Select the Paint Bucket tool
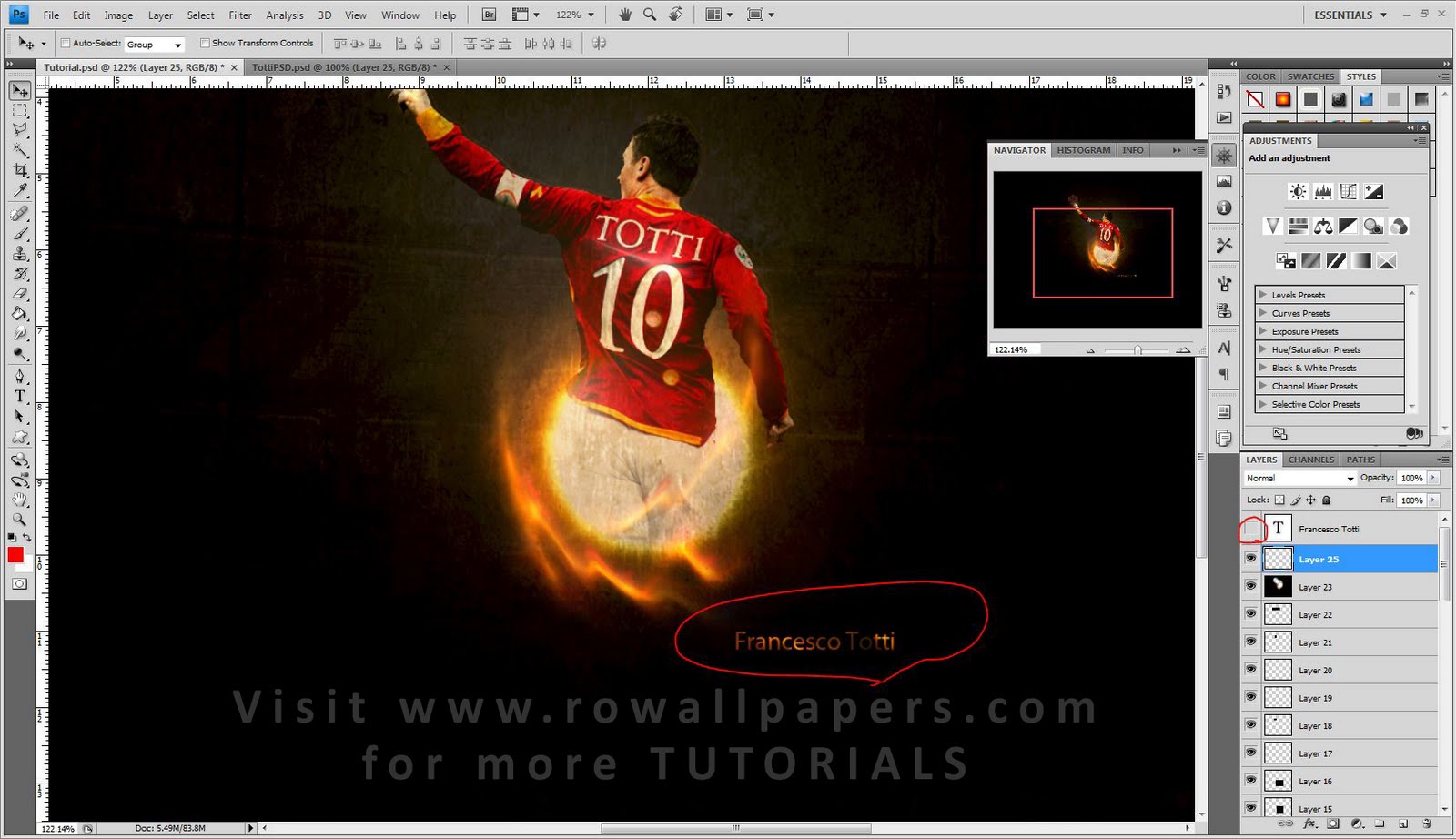 pyautogui.click(x=20, y=314)
